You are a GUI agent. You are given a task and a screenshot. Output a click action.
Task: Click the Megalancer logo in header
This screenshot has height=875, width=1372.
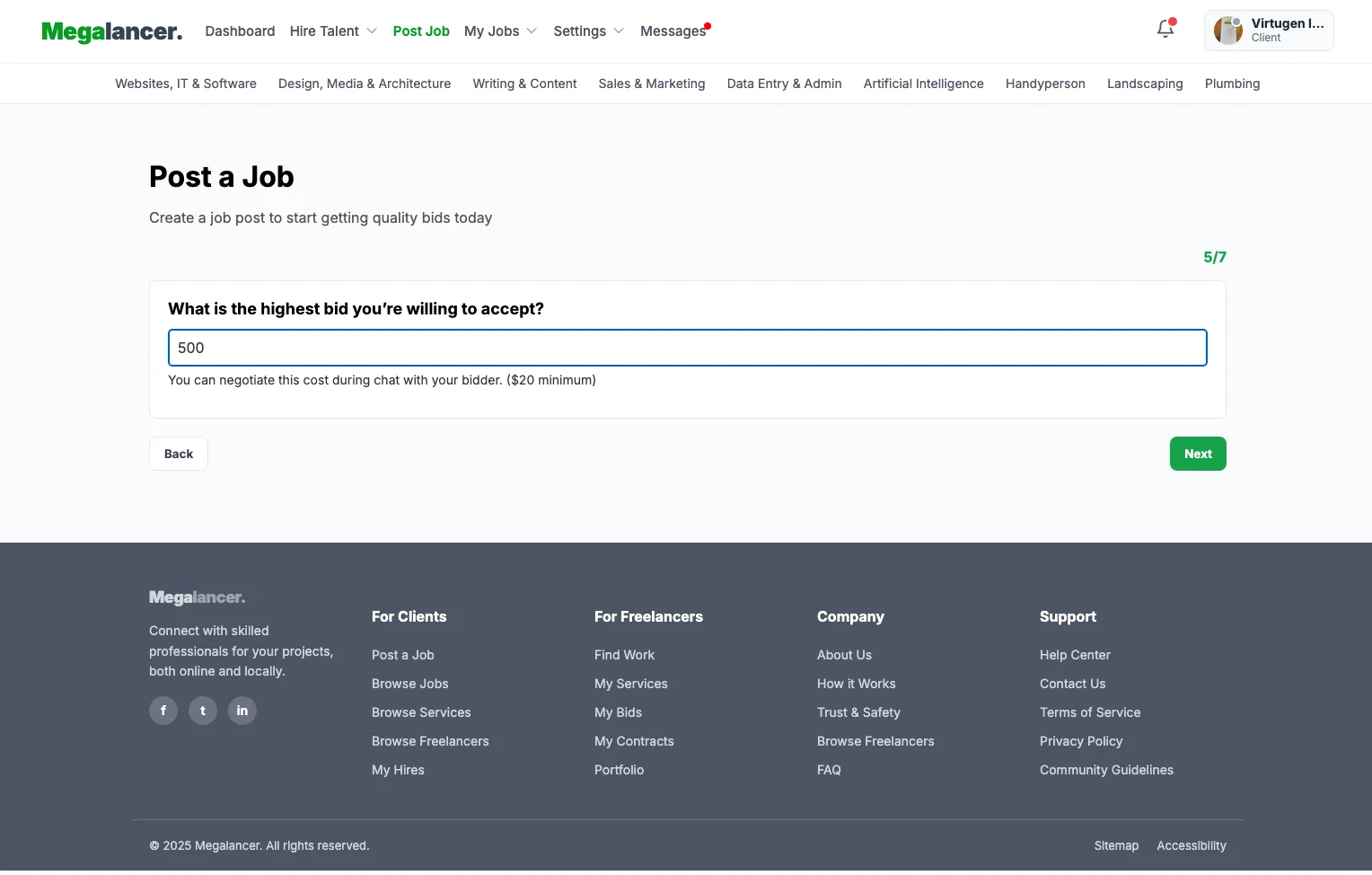(x=112, y=31)
